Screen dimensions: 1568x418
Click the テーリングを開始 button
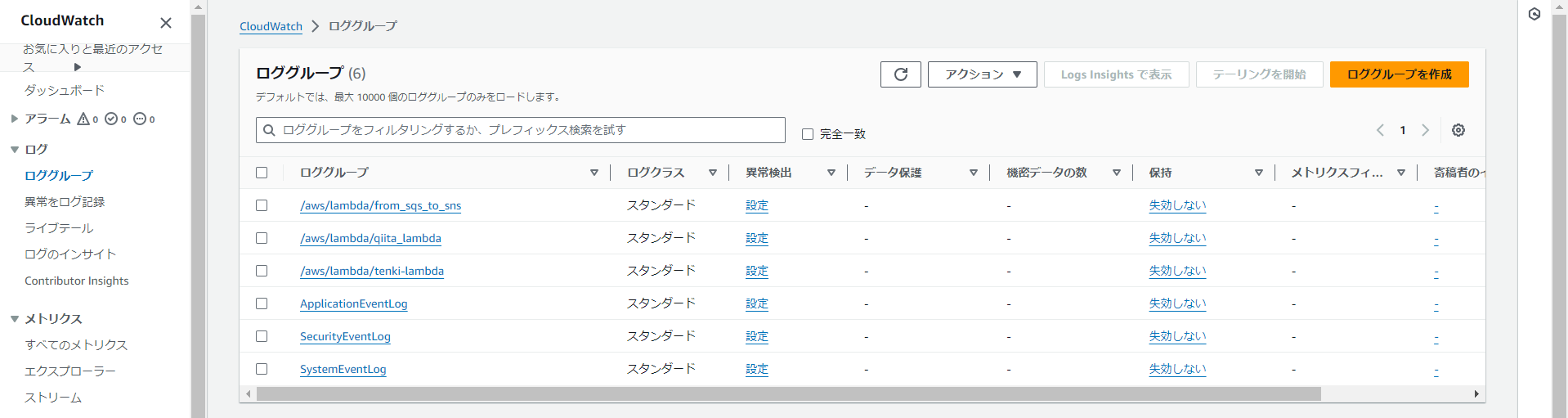(x=1260, y=74)
